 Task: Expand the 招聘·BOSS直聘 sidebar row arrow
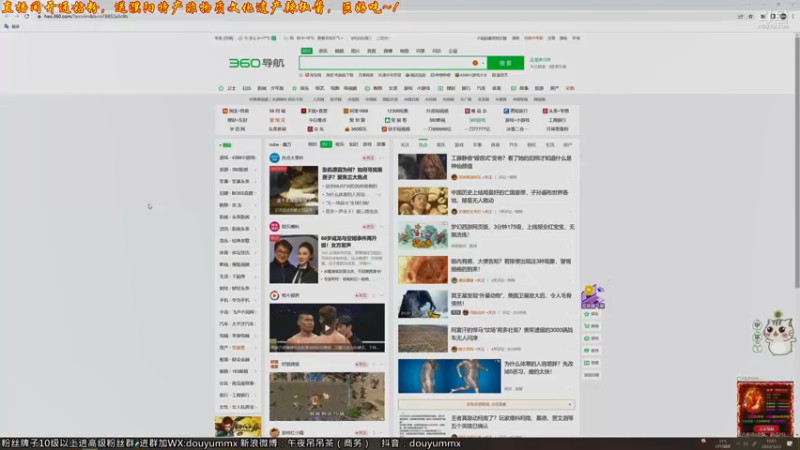tap(255, 193)
